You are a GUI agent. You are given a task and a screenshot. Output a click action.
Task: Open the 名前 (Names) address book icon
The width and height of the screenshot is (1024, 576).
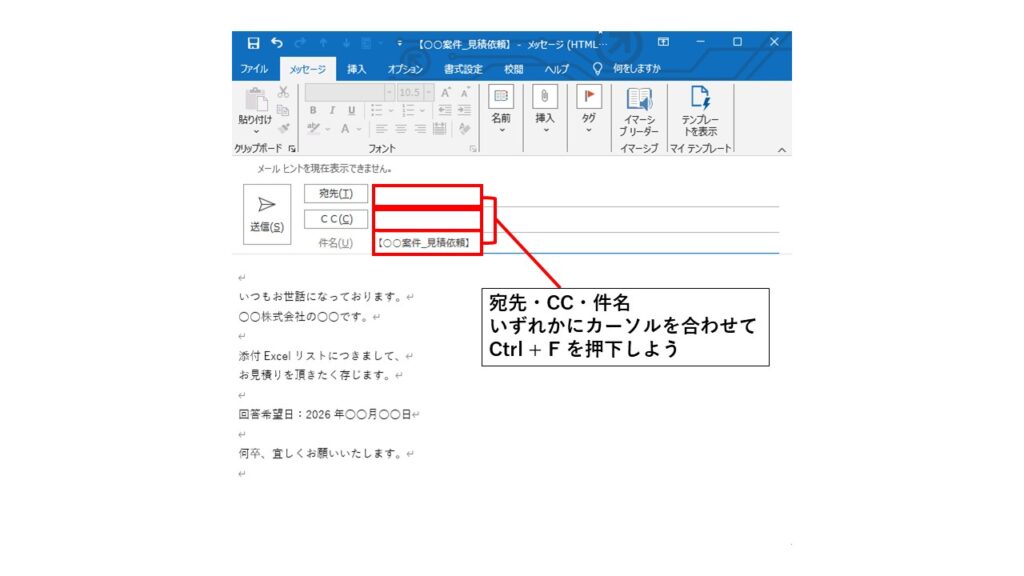click(501, 98)
